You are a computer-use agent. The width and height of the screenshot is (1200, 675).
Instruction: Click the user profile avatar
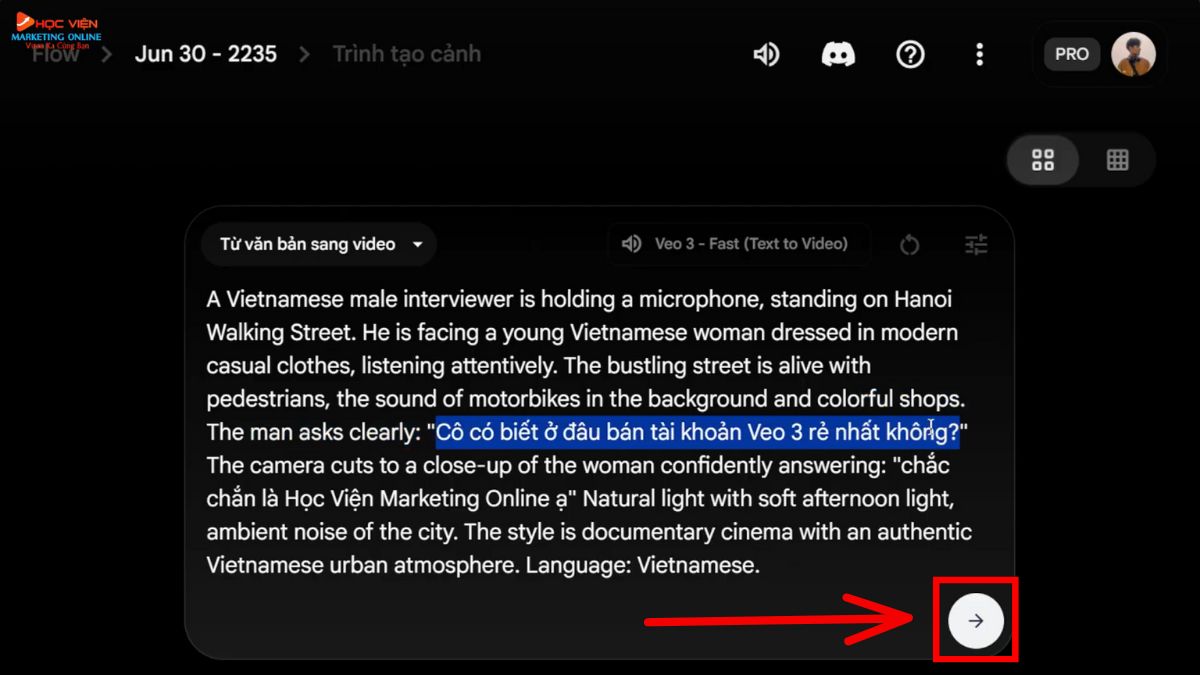coord(1133,54)
